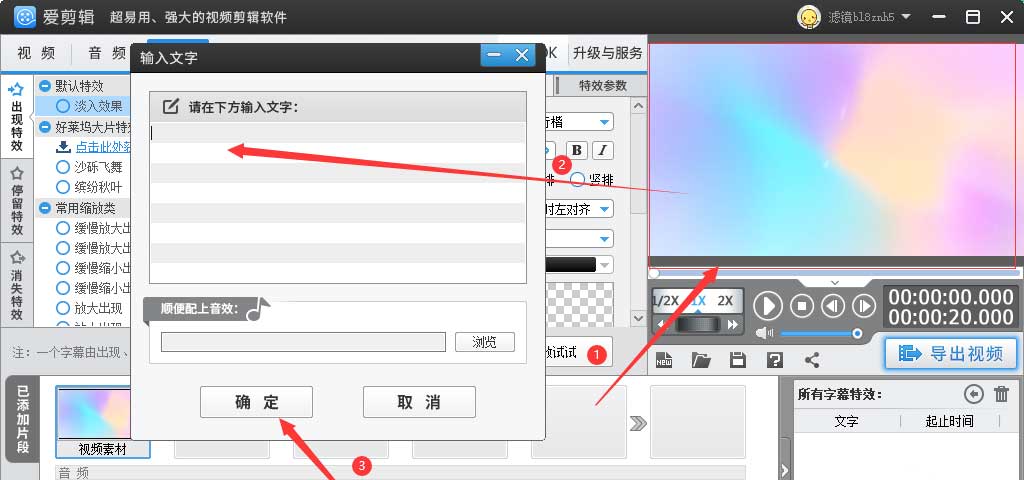Screen dimensions: 1024x480
Task: Click the user avatar icon in the title bar
Action: click(809, 17)
